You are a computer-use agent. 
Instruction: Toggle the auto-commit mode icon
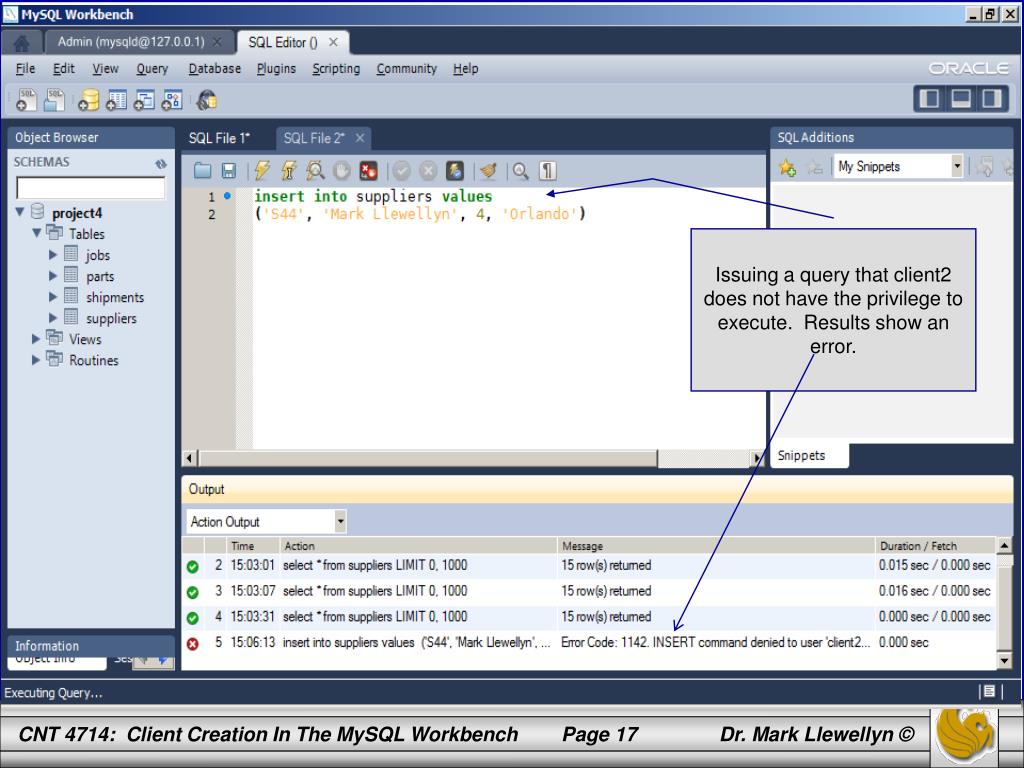pyautogui.click(x=455, y=170)
